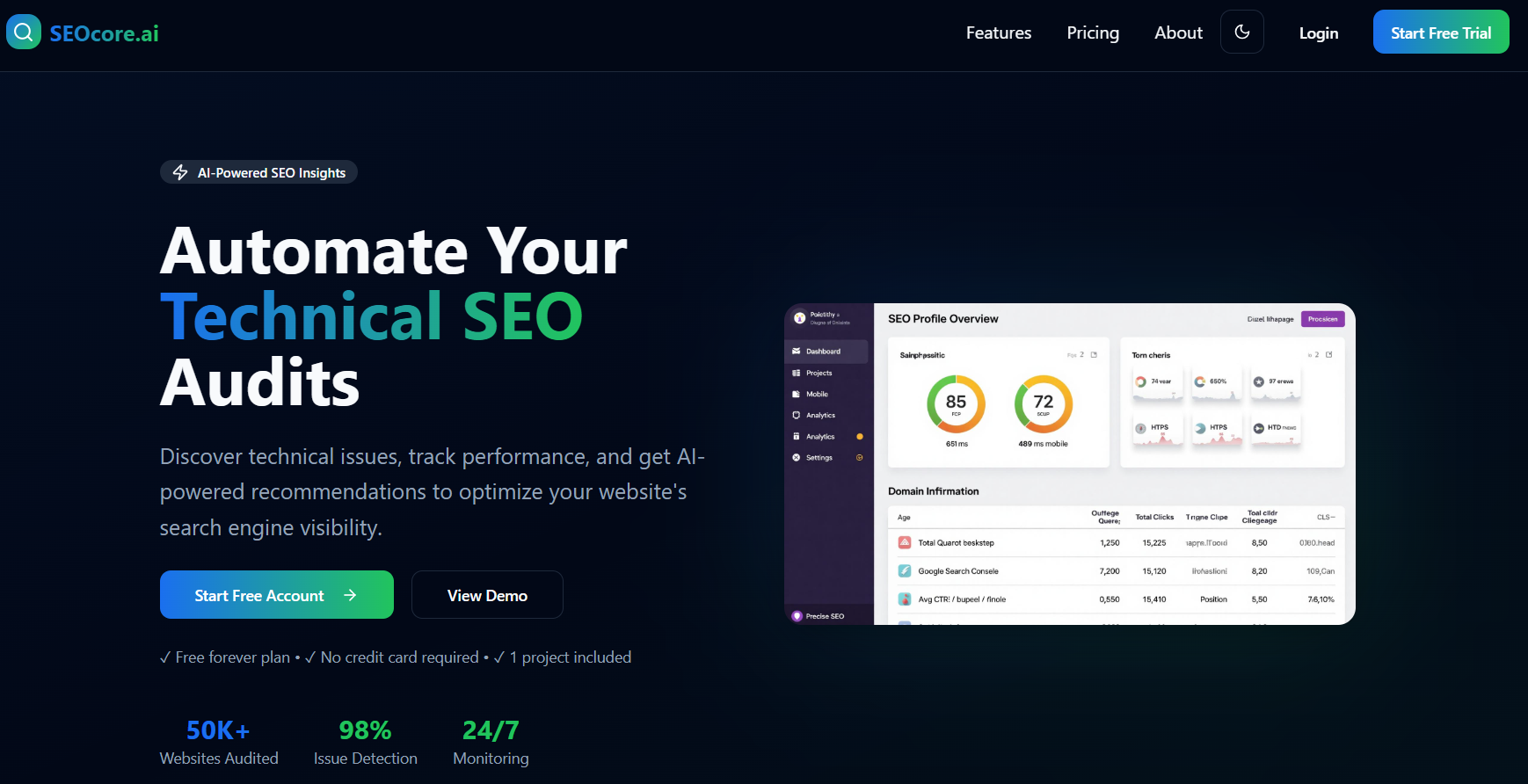The height and width of the screenshot is (784, 1528).
Task: Click the 85 score circular gauge
Action: [956, 403]
